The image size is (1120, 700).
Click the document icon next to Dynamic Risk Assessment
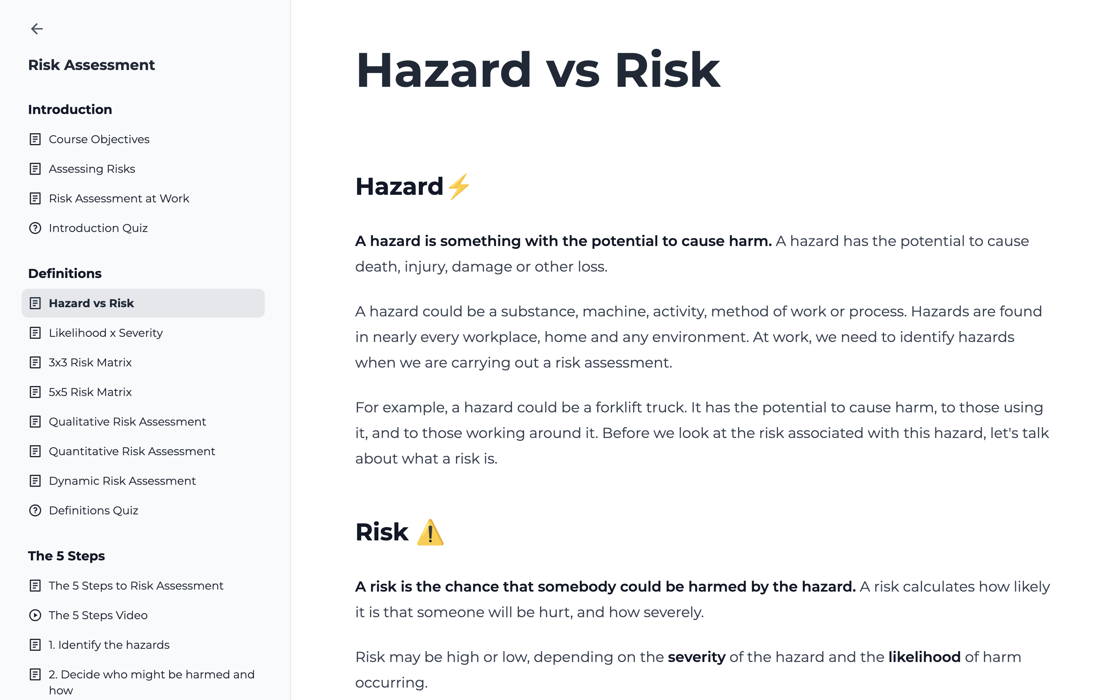[35, 481]
